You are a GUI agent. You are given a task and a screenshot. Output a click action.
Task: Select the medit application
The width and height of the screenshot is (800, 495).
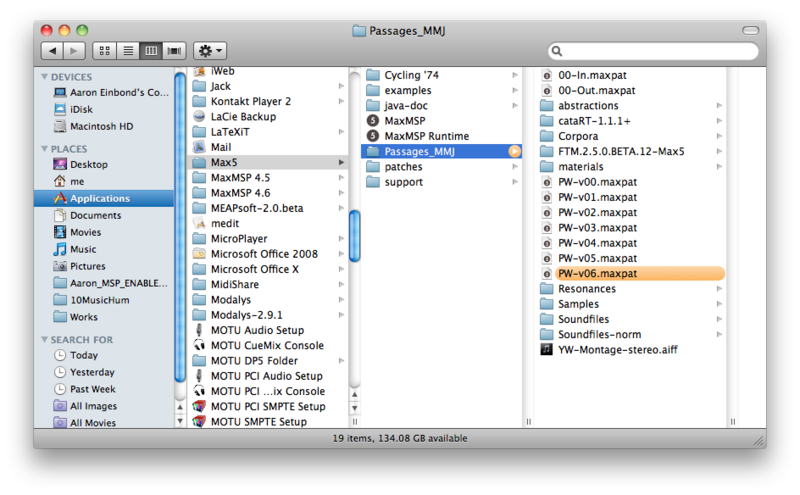click(x=216, y=224)
